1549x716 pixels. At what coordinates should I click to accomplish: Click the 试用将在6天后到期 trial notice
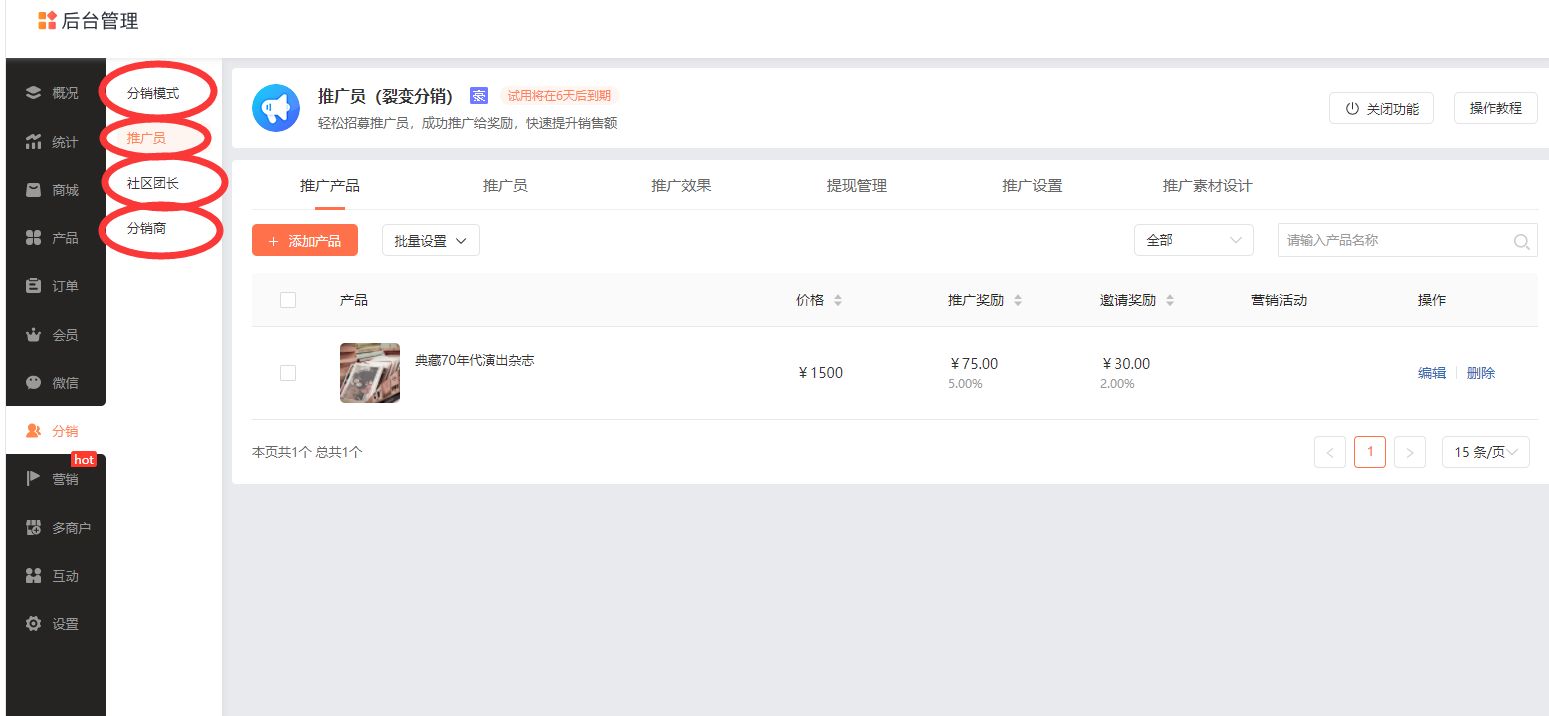click(559, 96)
